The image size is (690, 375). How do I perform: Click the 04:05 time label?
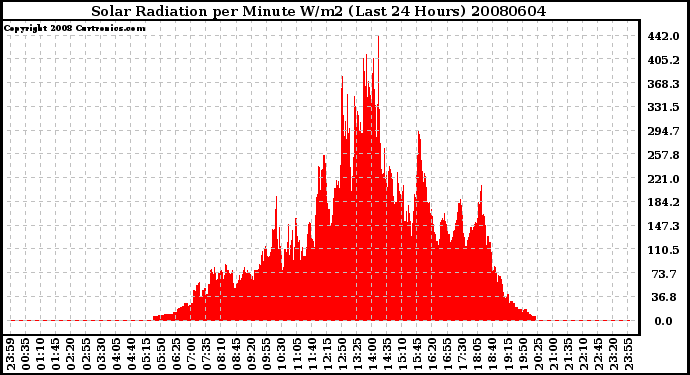(x=116, y=354)
